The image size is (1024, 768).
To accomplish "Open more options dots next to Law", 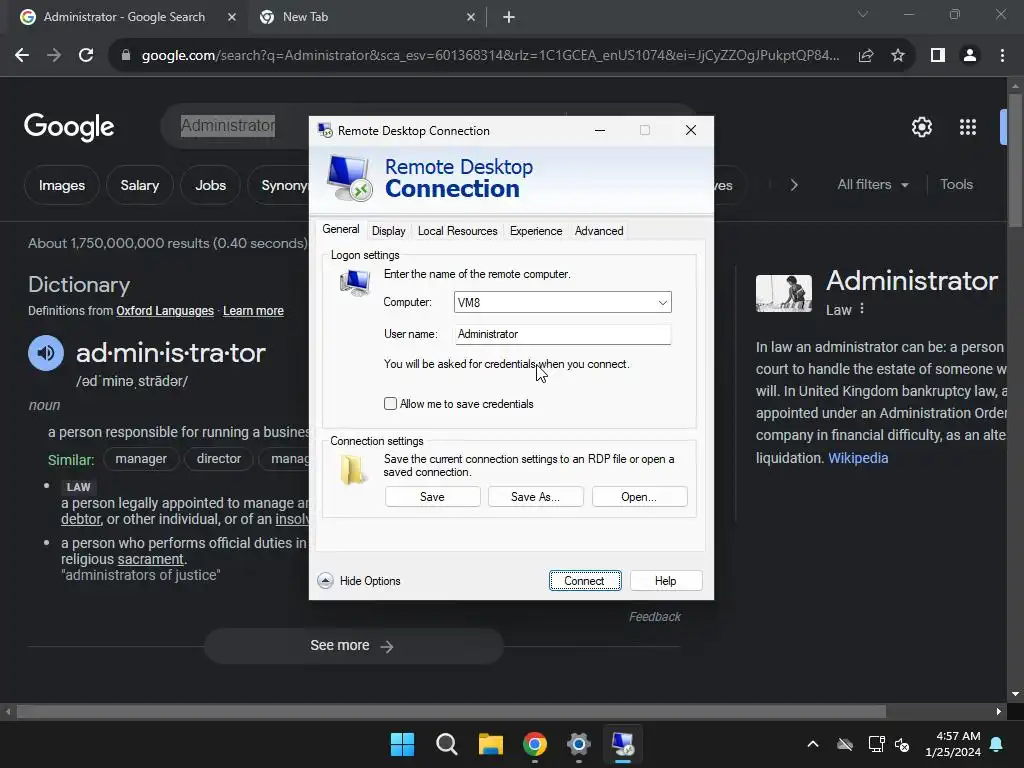I will click(x=862, y=308).
